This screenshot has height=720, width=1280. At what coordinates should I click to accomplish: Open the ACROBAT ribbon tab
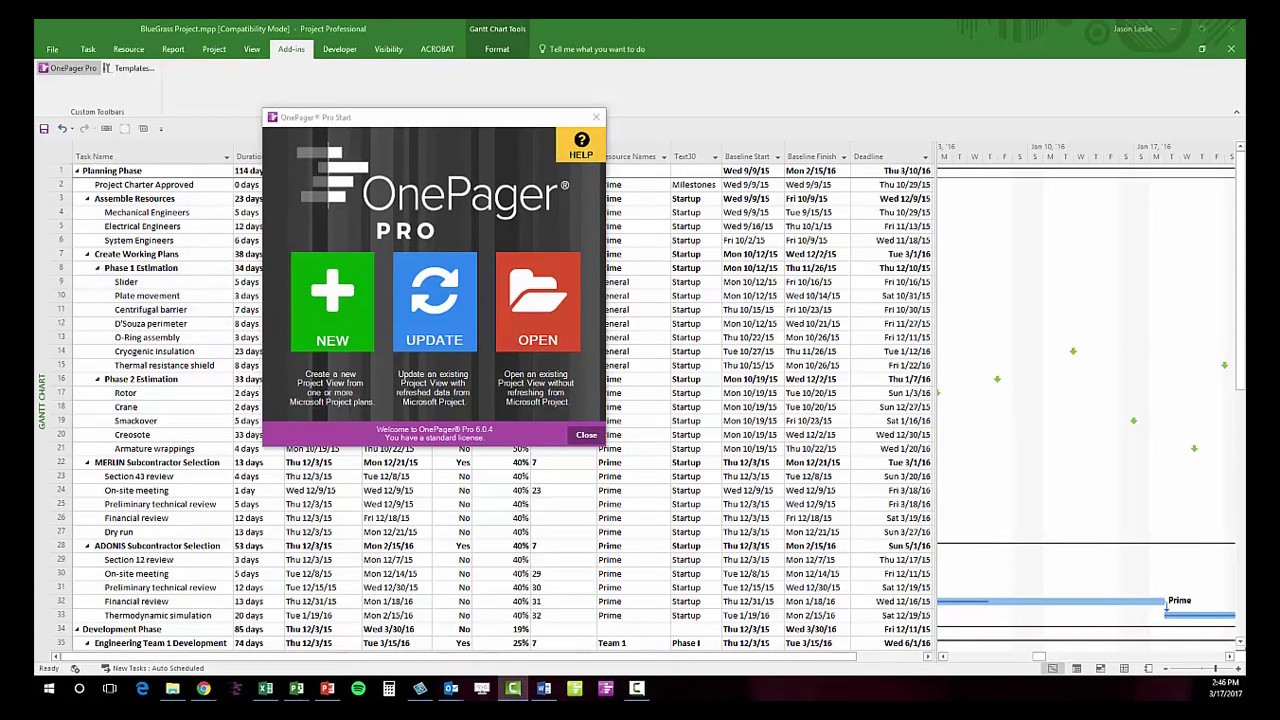(x=437, y=49)
